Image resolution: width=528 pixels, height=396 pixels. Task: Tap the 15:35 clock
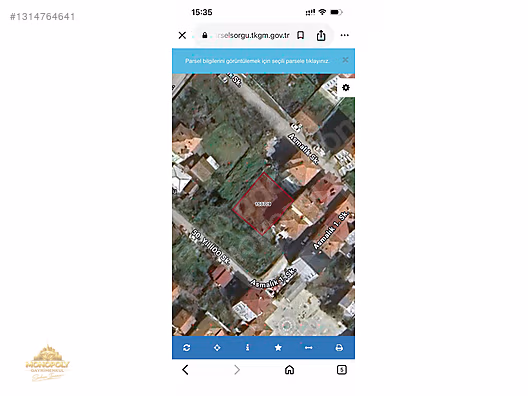point(202,12)
